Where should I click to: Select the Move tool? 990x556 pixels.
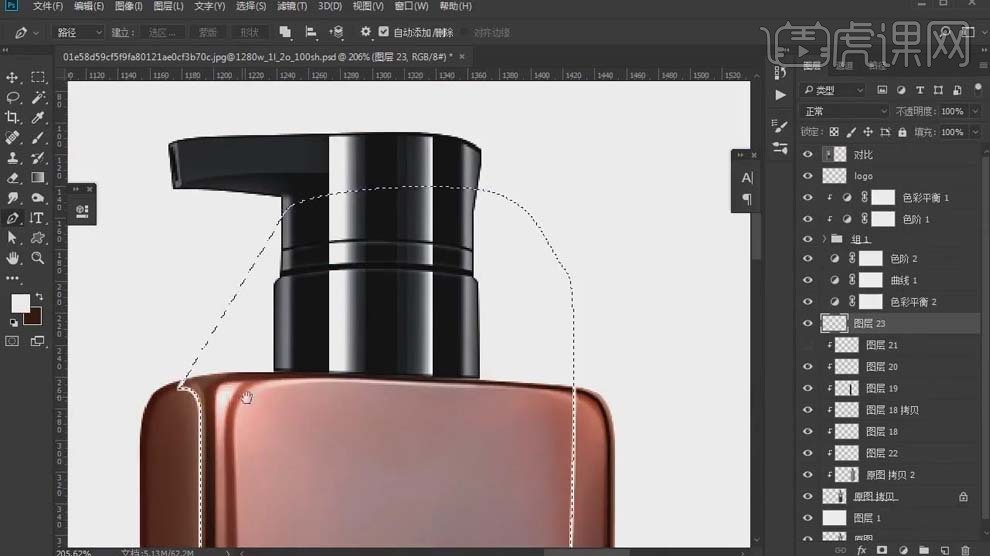pos(13,78)
